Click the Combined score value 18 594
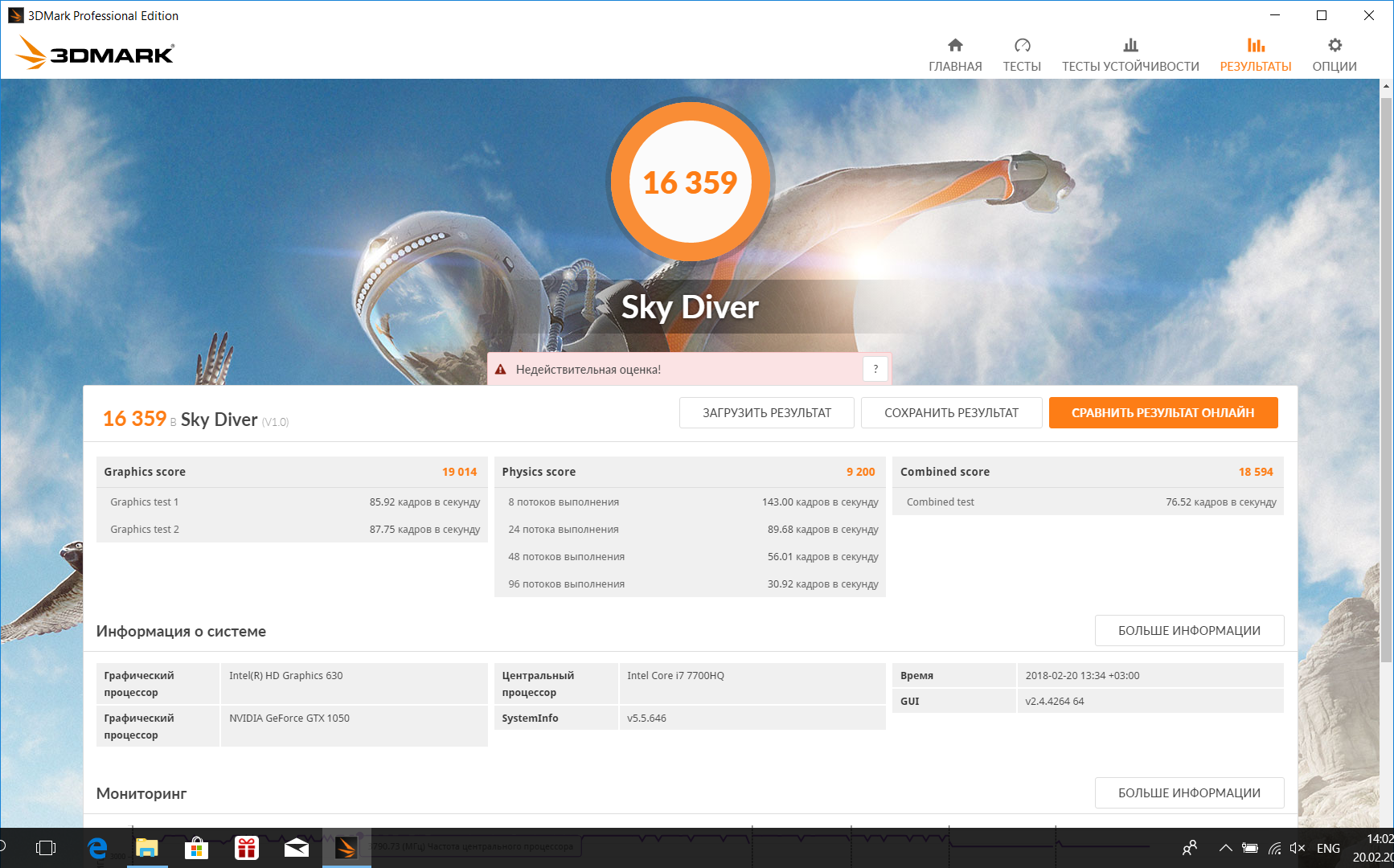 (1256, 472)
